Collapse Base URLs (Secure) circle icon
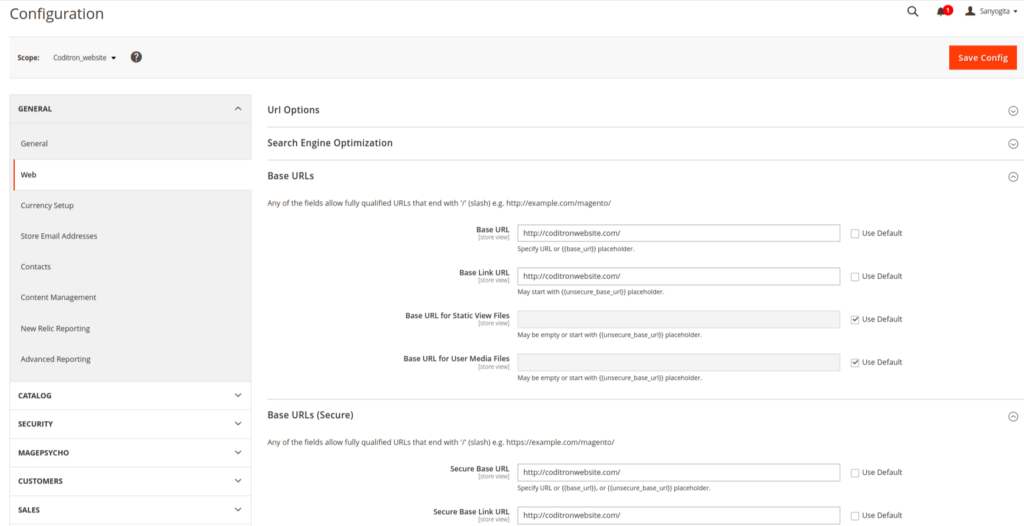The width and height of the screenshot is (1024, 526). 1012,416
